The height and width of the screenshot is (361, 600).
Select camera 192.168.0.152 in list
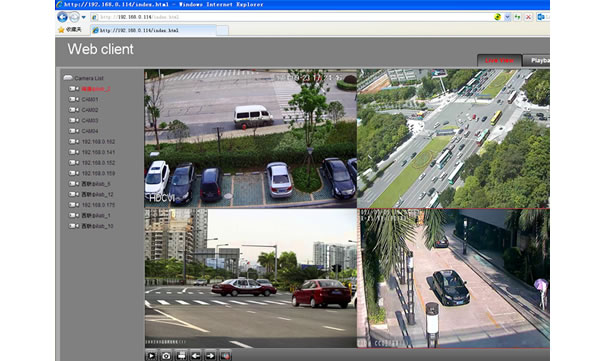coord(98,163)
